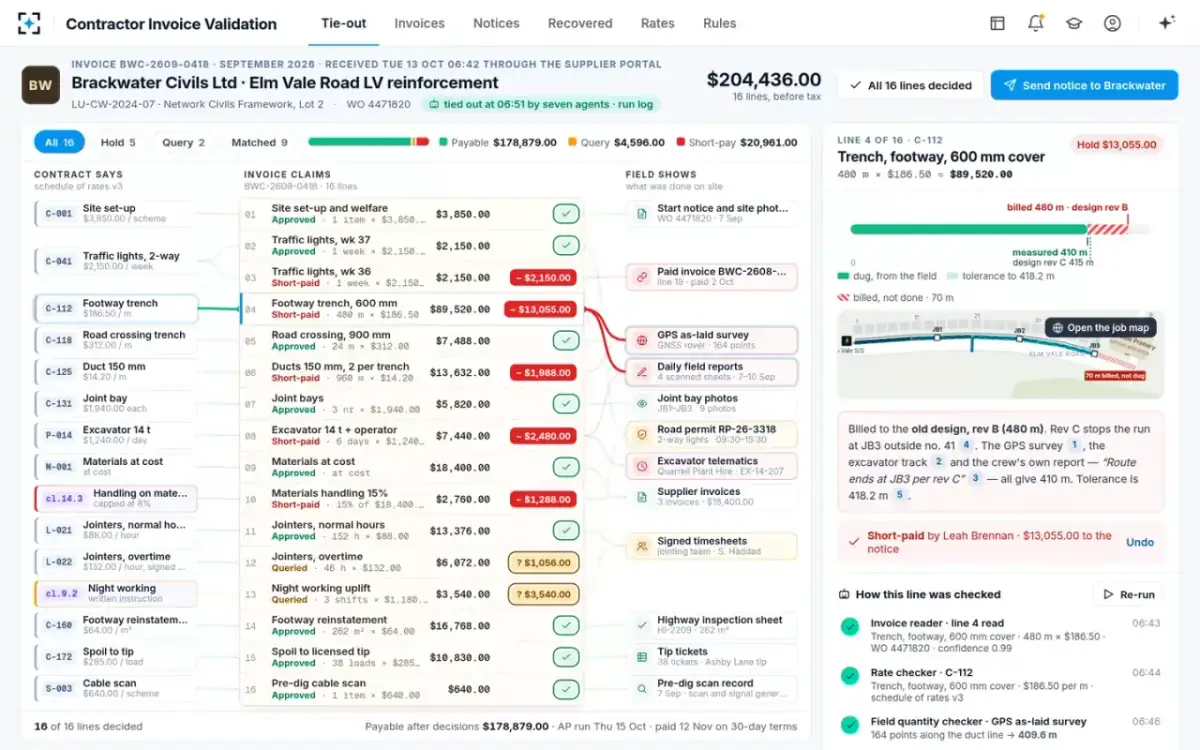Image resolution: width=1200 pixels, height=750 pixels.
Task: Toggle approval check on Road crossing, 900 mm
Action: [566, 341]
